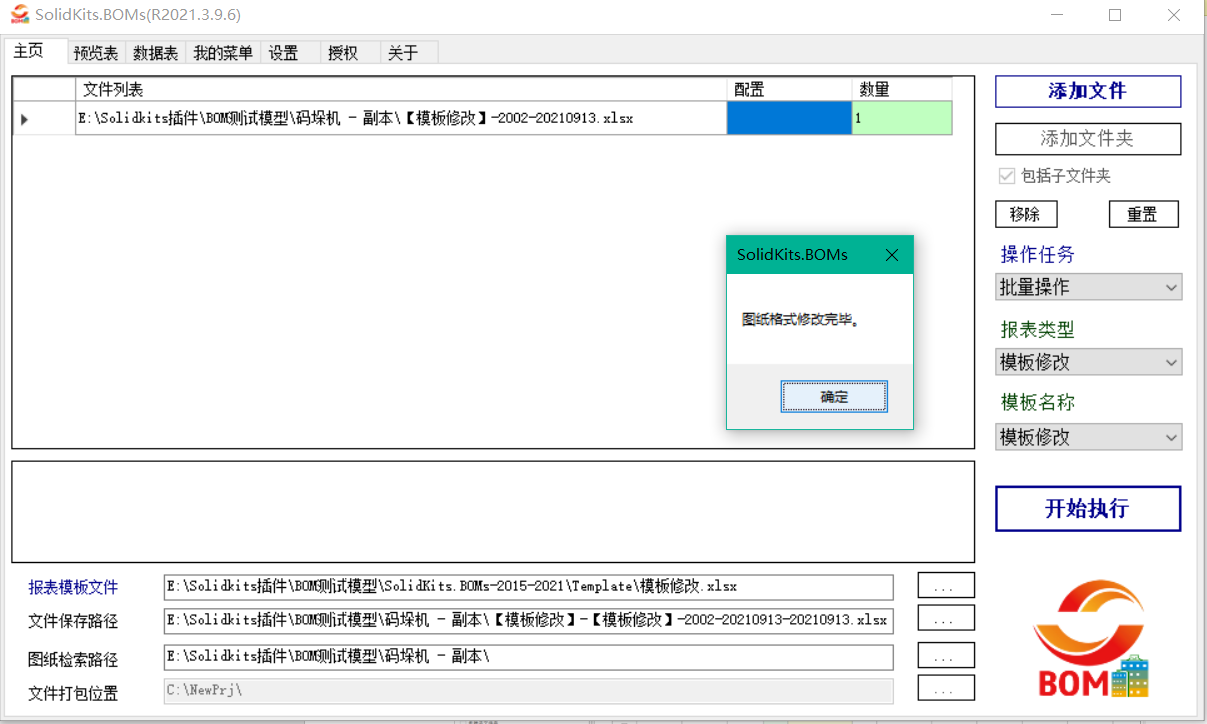Click the 添加文件夹 button
The image size is (1207, 724).
(x=1088, y=139)
